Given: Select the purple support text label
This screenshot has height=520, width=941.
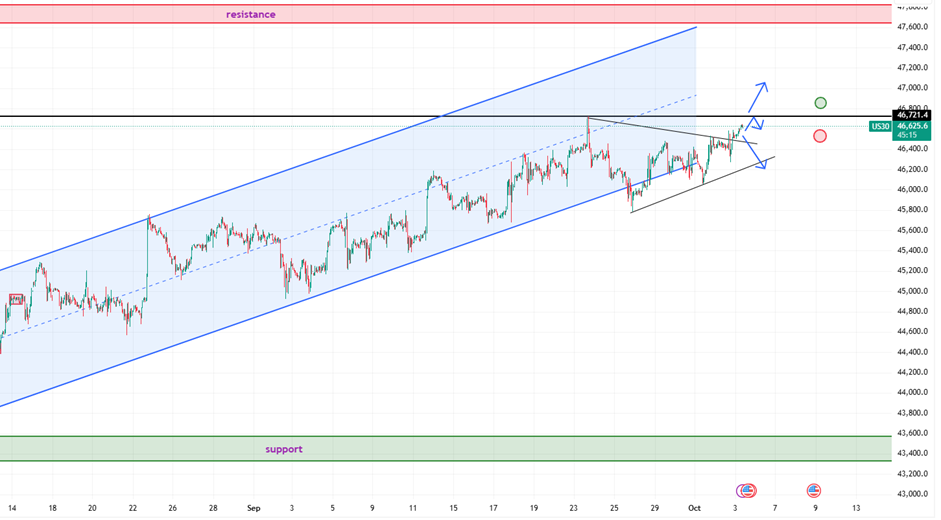Looking at the screenshot, I should pyautogui.click(x=283, y=450).
